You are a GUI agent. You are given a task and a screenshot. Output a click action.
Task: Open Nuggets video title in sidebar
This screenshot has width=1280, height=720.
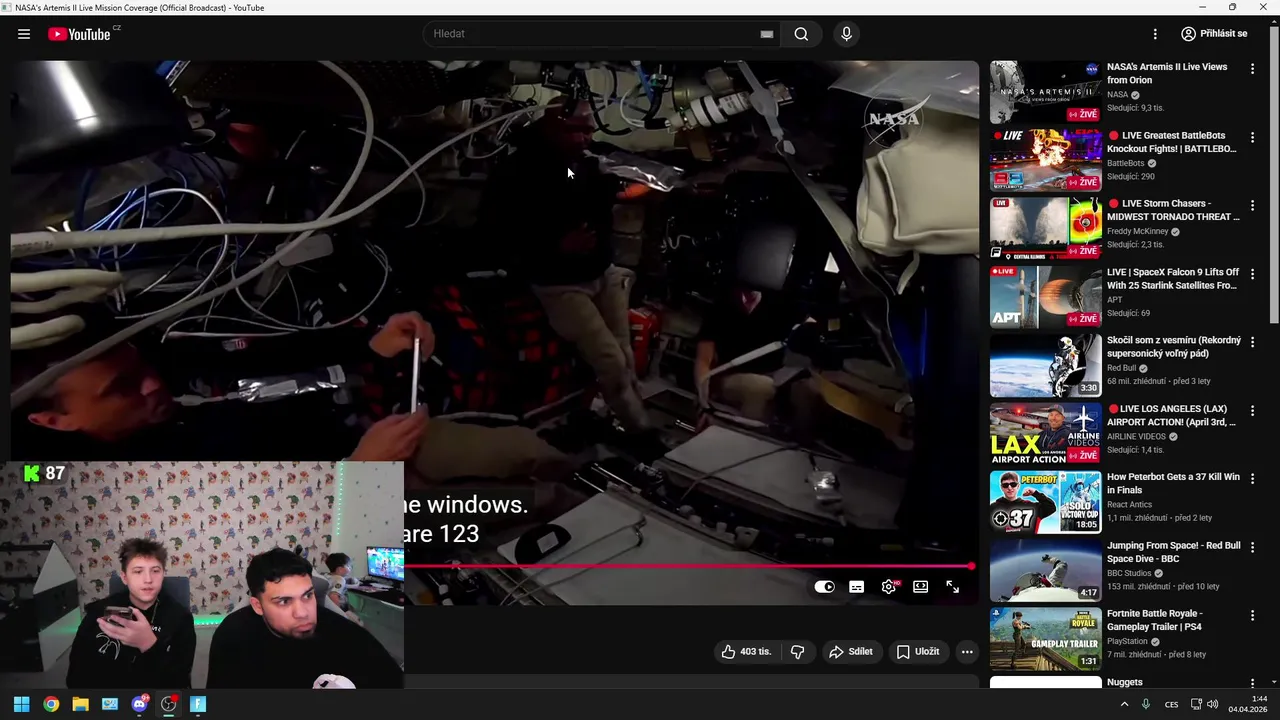pos(1124,682)
